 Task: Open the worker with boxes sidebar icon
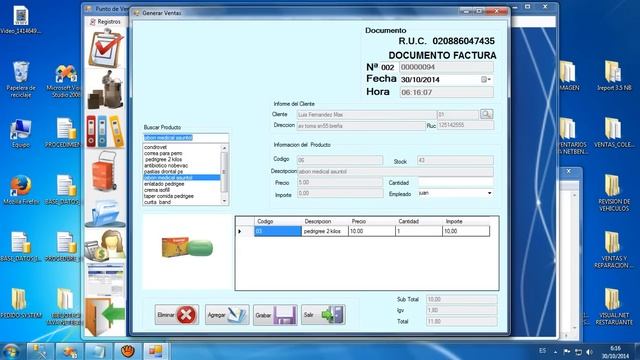point(106,90)
